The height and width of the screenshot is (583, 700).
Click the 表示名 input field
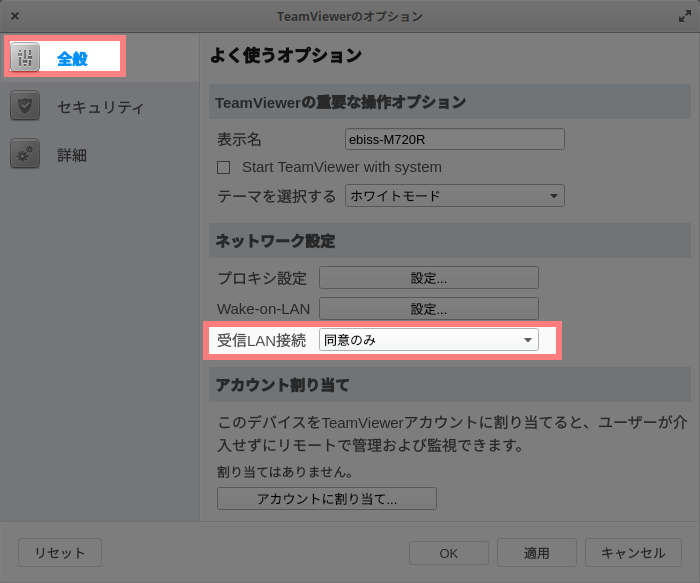(454, 139)
